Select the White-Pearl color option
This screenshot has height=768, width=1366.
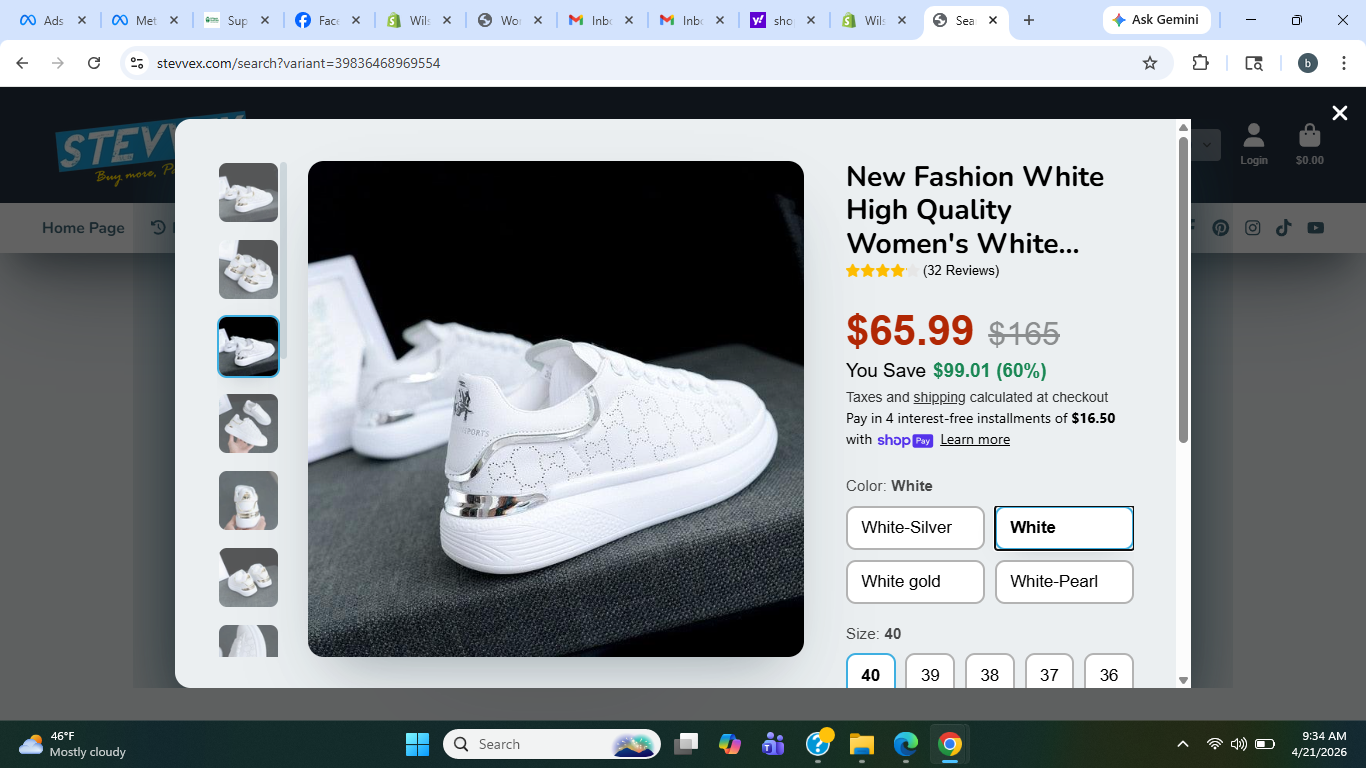pyautogui.click(x=1064, y=582)
